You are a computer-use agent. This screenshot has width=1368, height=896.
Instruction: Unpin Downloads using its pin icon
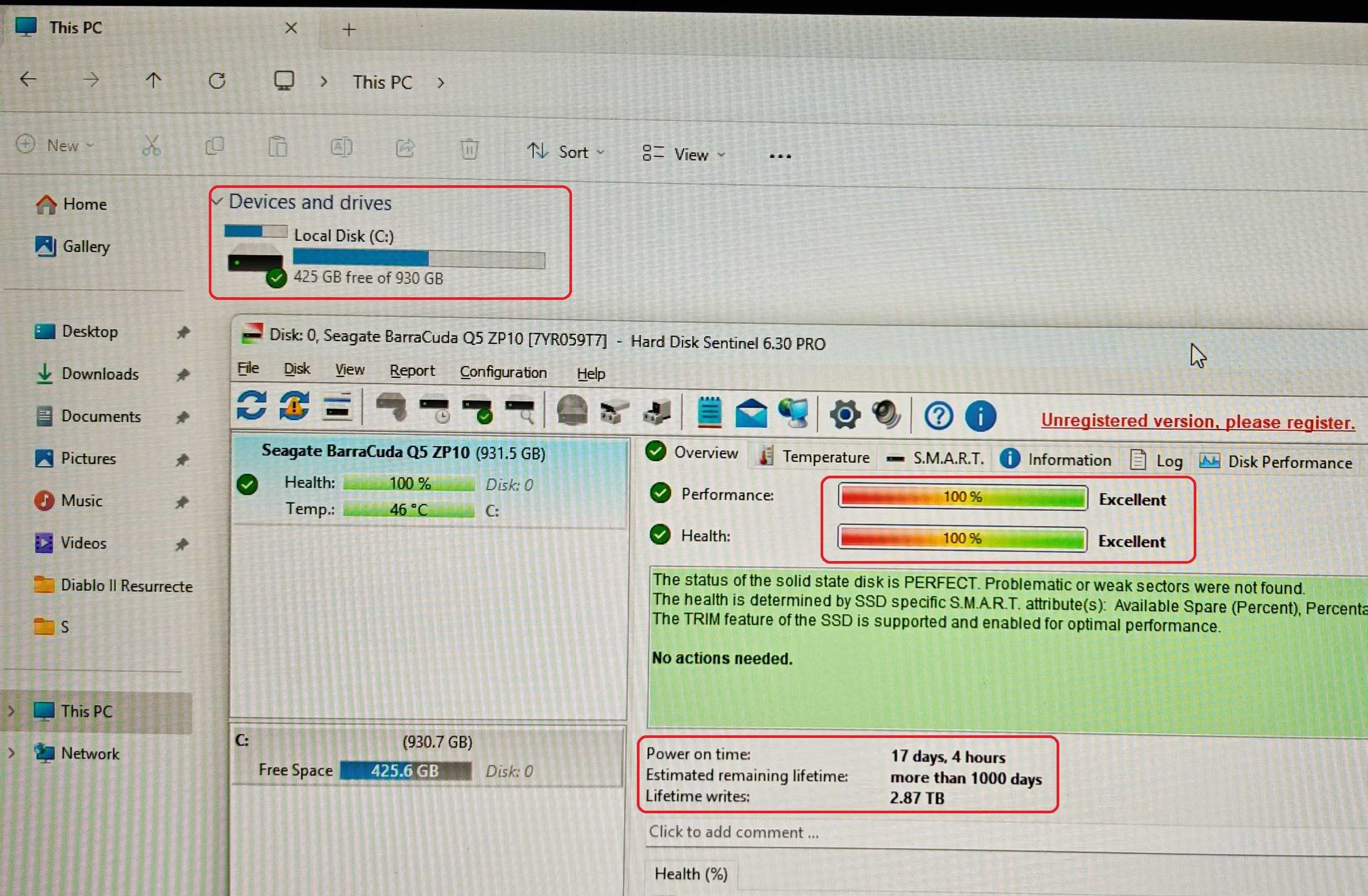(x=183, y=375)
